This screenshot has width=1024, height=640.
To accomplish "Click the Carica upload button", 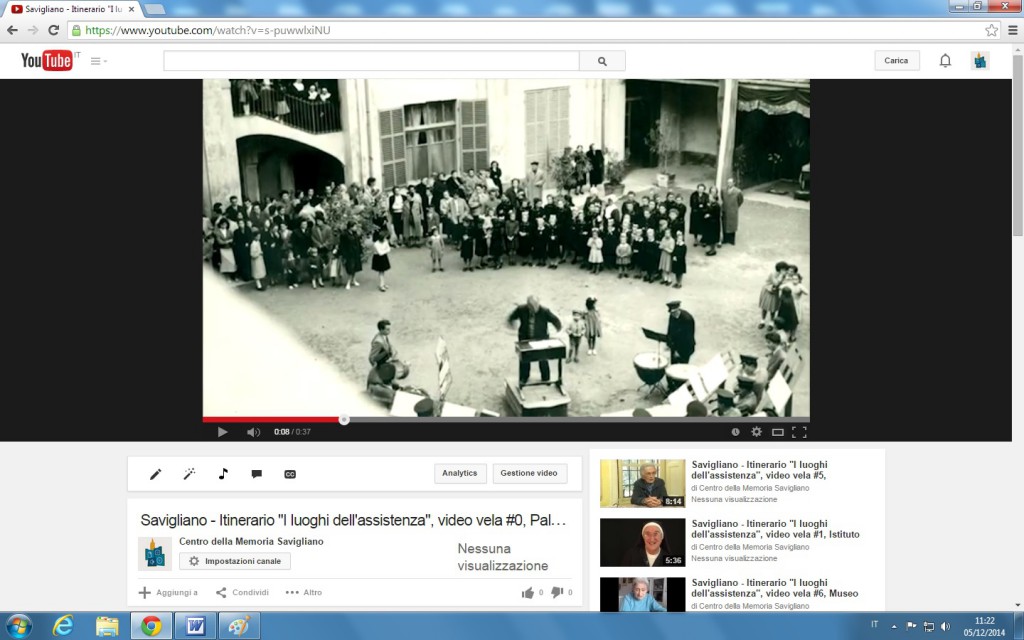I will tap(896, 61).
